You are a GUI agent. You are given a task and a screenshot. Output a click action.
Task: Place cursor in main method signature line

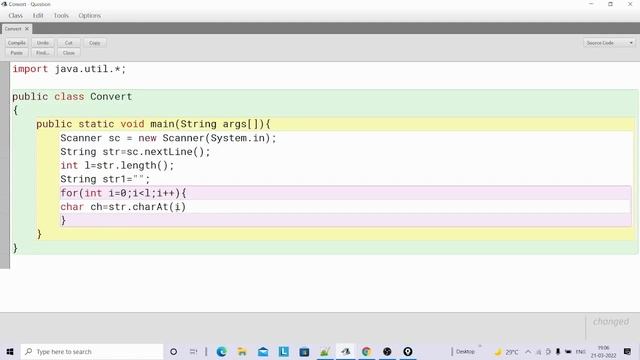click(153, 124)
